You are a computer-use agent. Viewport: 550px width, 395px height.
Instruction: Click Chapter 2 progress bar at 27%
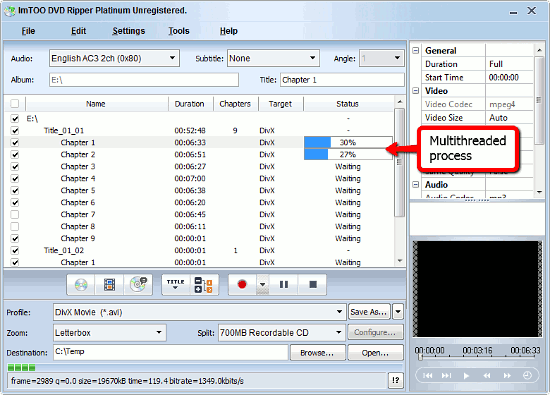coord(348,154)
